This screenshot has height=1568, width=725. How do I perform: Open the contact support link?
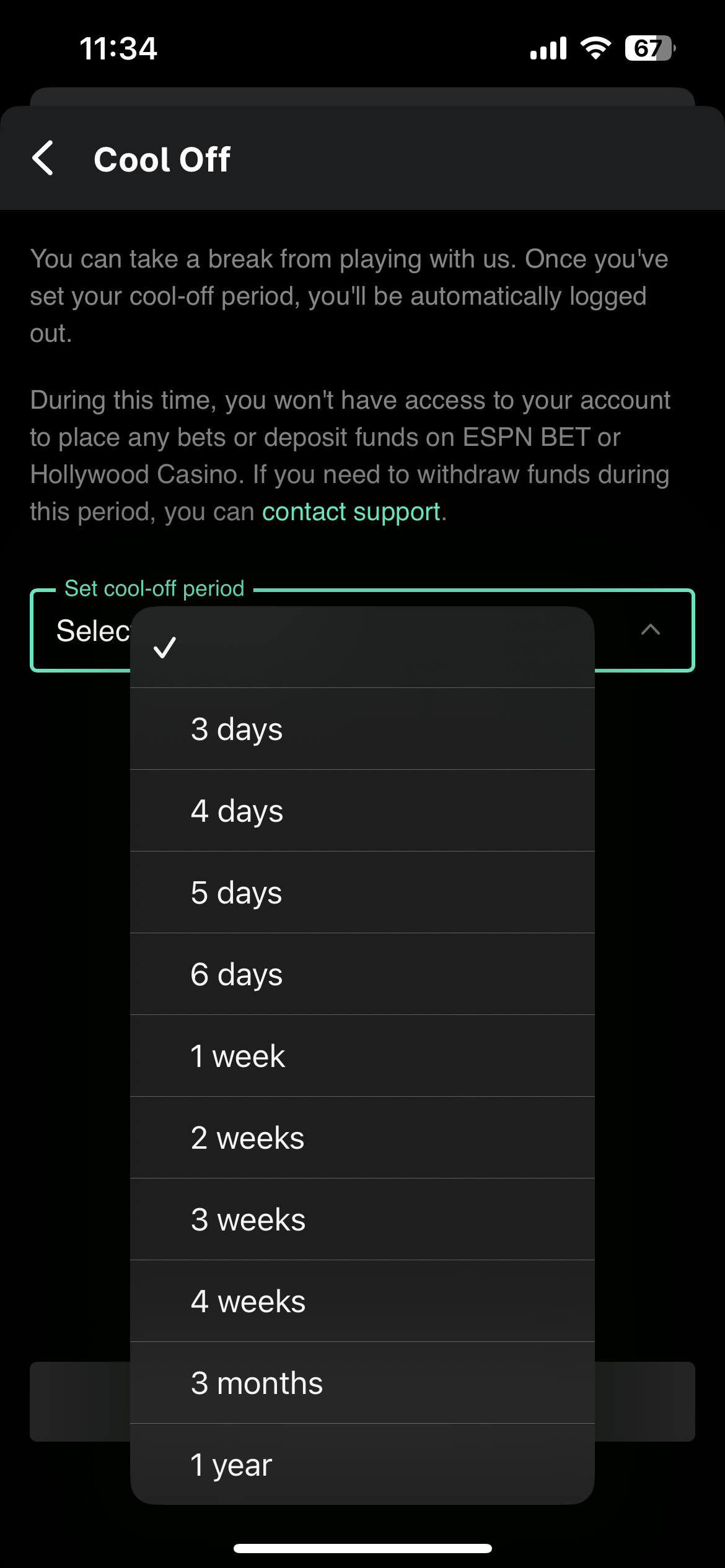click(x=351, y=512)
